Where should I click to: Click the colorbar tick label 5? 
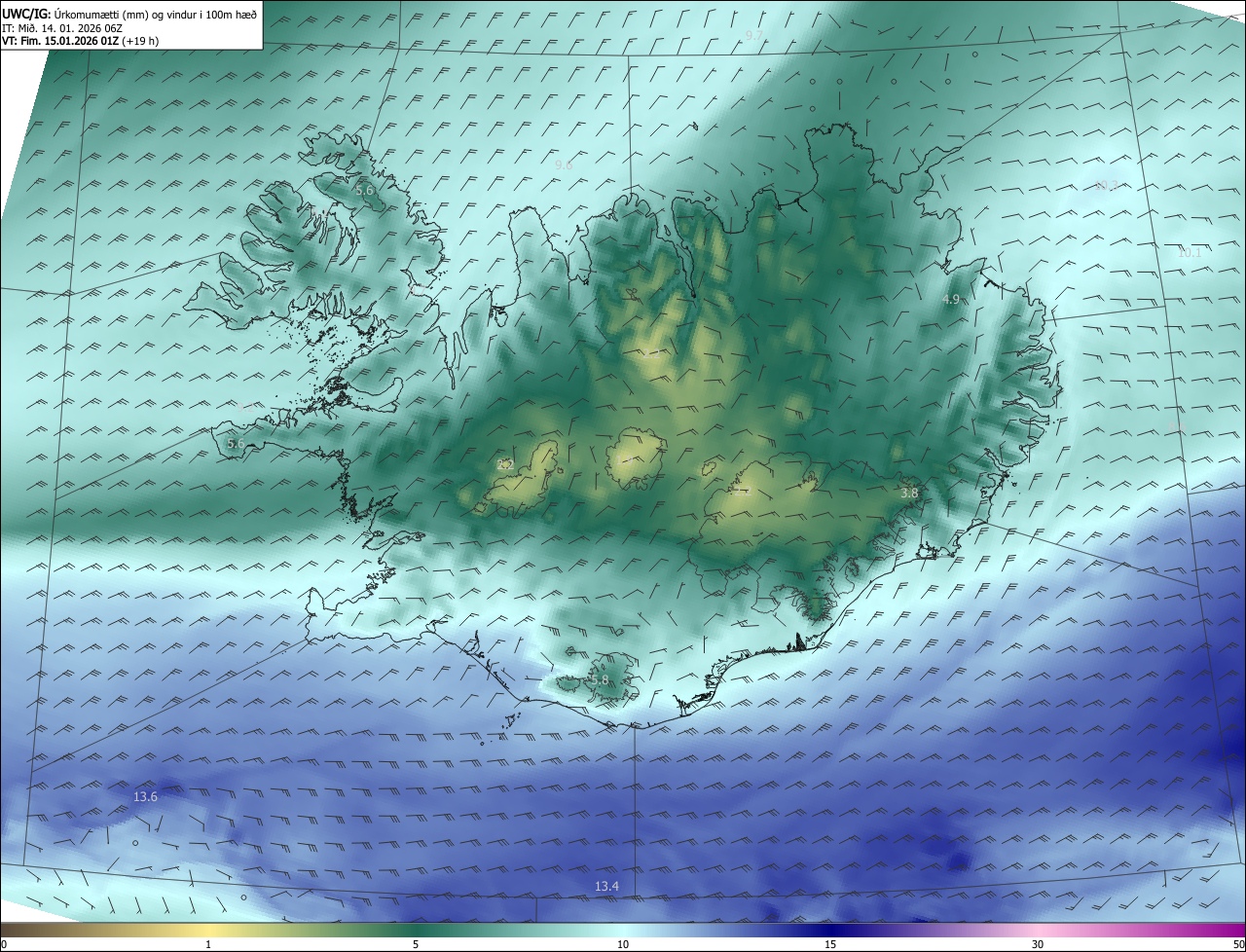[x=416, y=944]
